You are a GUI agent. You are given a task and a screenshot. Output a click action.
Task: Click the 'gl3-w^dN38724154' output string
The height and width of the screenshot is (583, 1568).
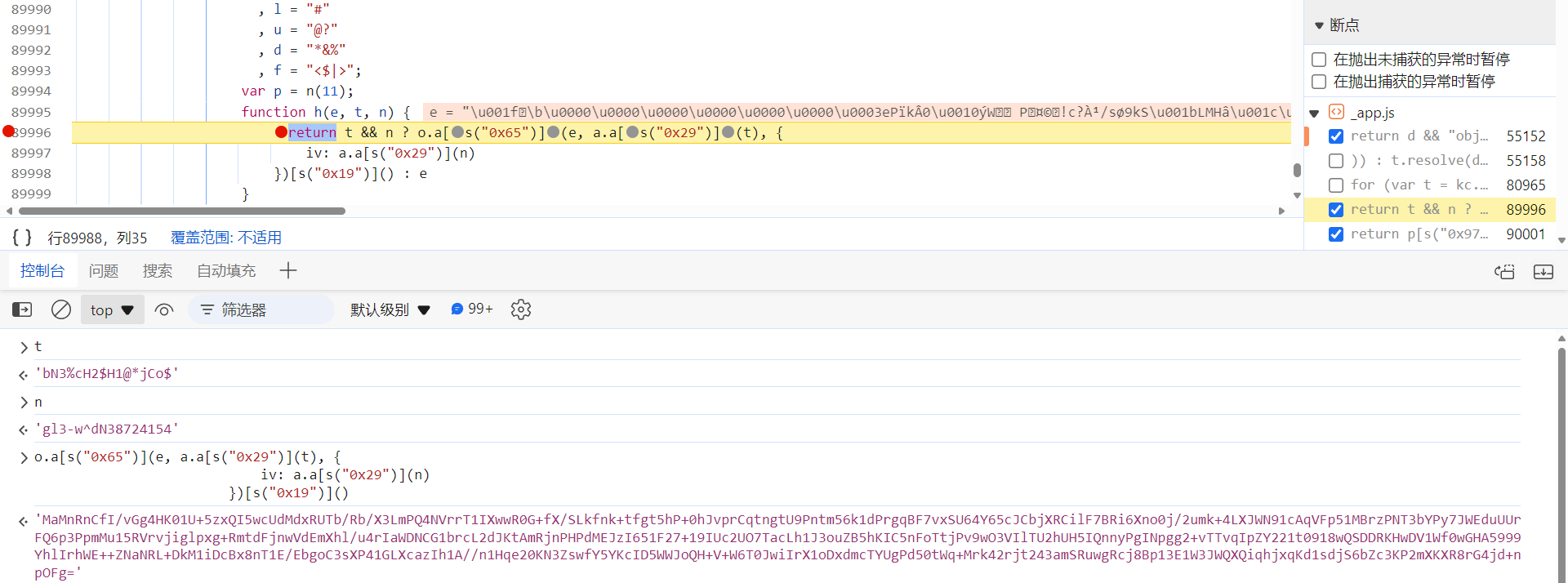[106, 429]
